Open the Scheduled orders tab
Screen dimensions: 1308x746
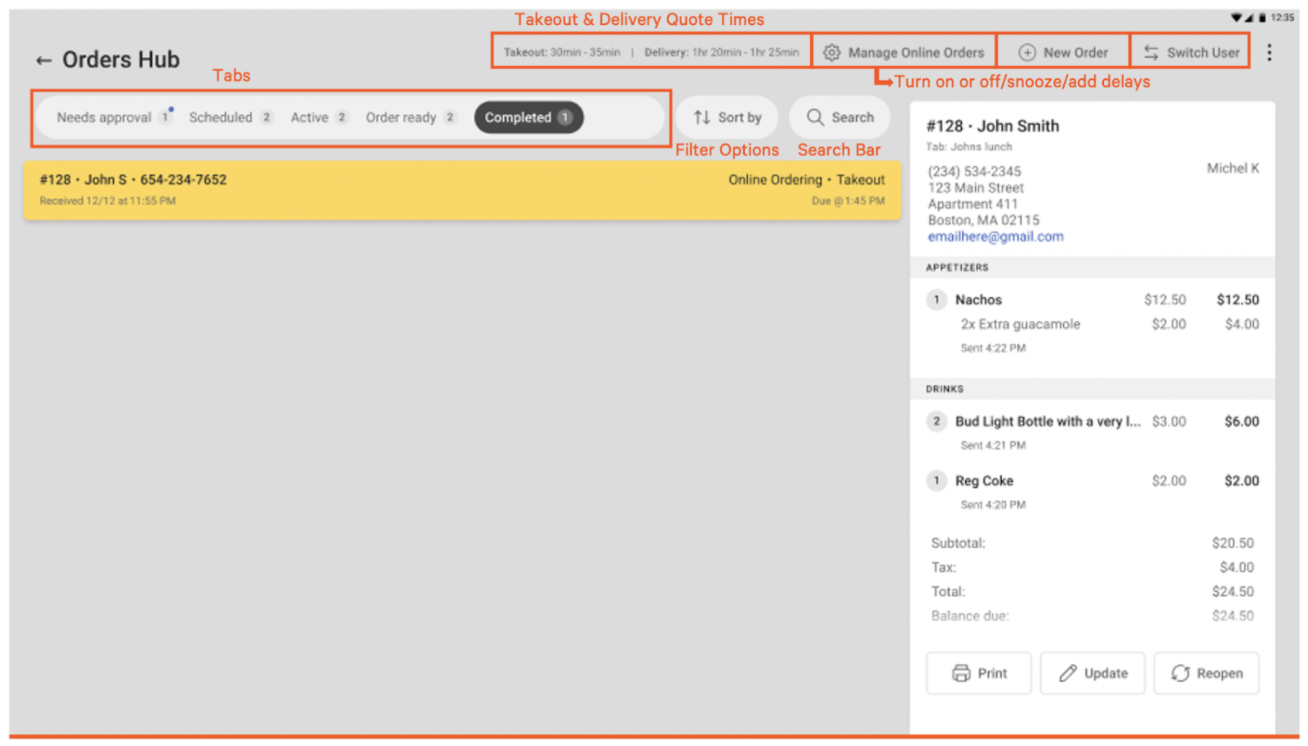click(222, 117)
